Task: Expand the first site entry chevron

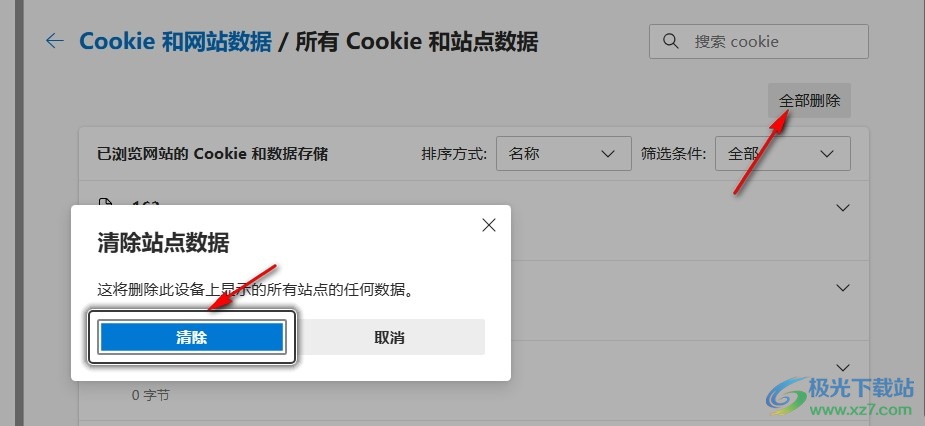Action: click(x=843, y=208)
